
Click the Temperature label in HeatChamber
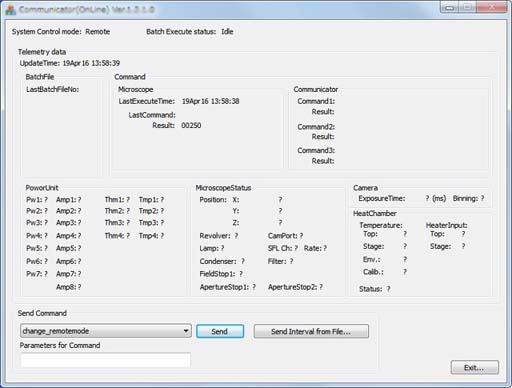(x=381, y=225)
